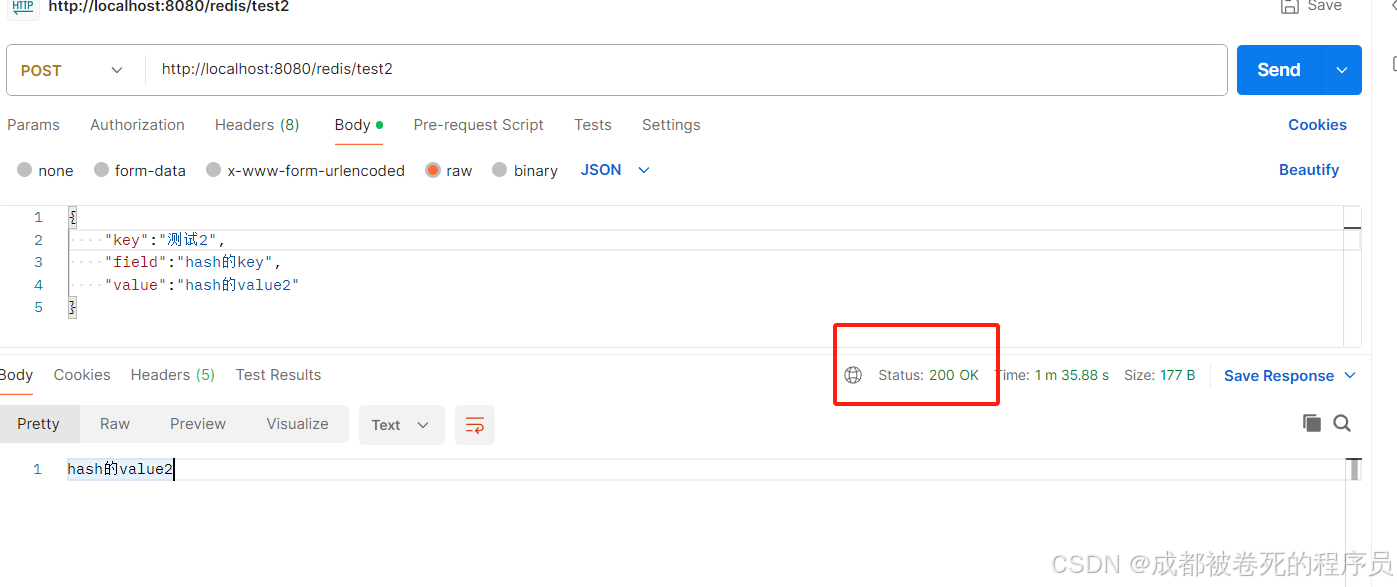1397x587 pixels.
Task: Select the binary body type
Action: coord(525,170)
